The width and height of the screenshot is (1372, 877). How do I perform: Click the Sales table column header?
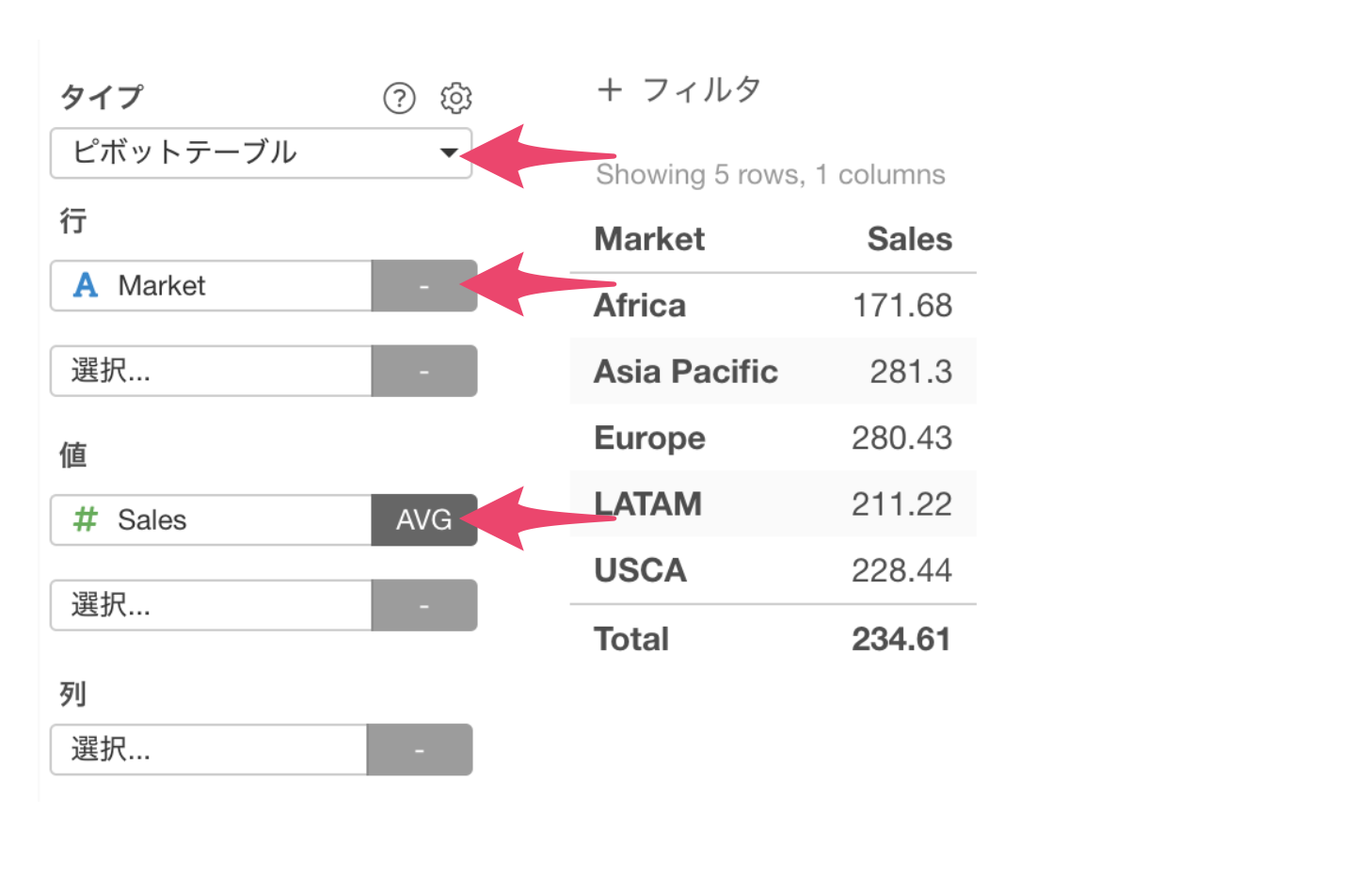click(x=909, y=239)
